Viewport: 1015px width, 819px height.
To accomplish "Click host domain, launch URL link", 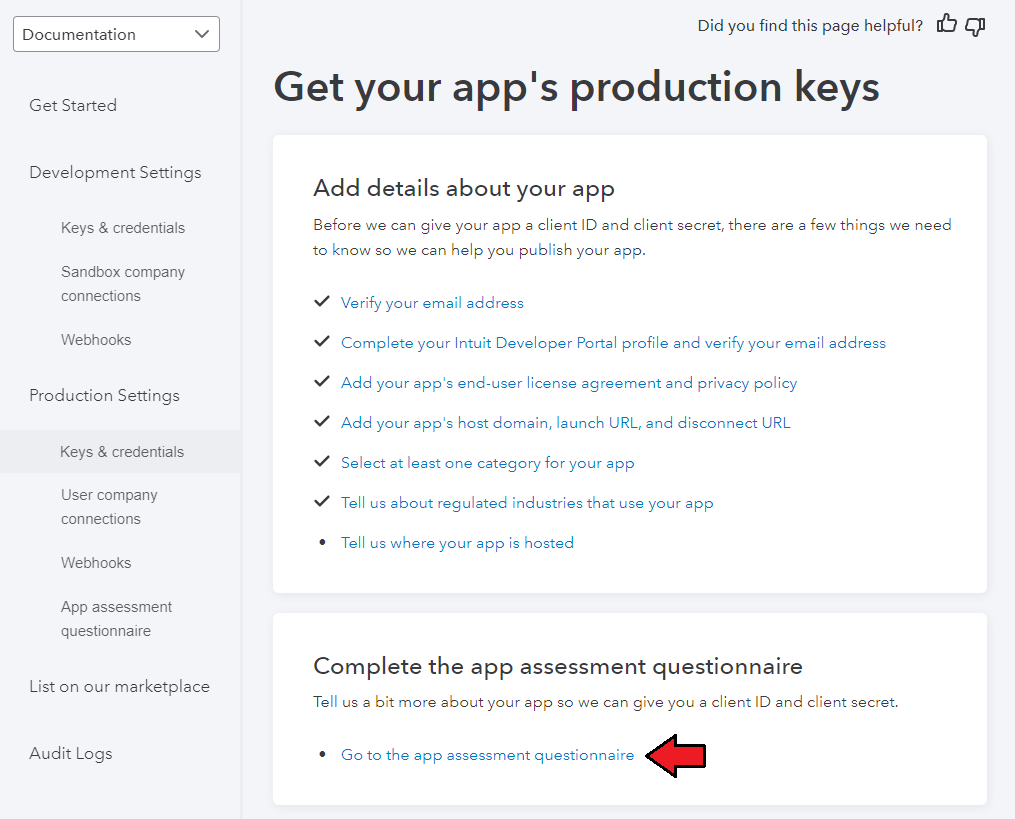I will tap(566, 423).
